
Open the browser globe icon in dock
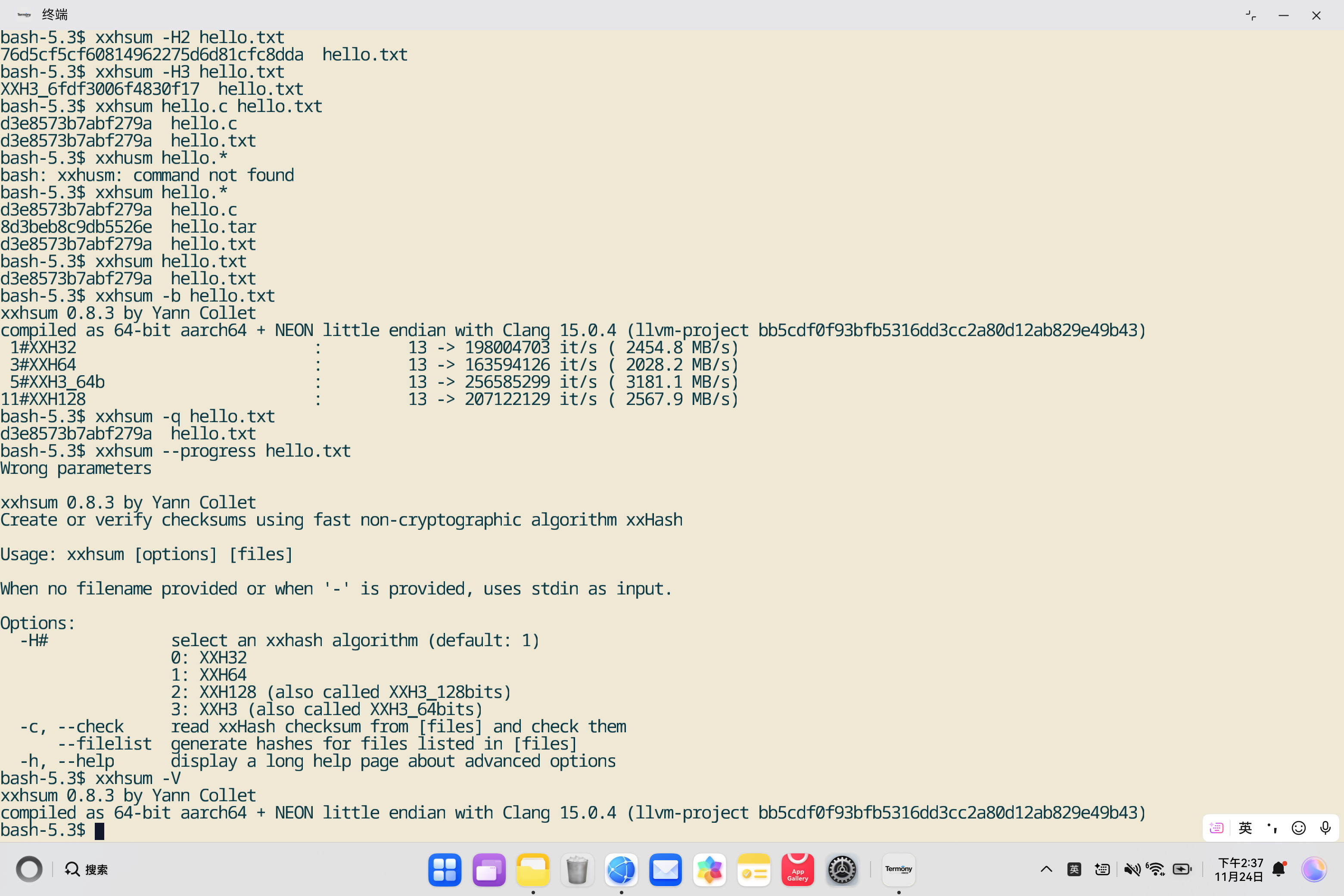pyautogui.click(x=621, y=869)
